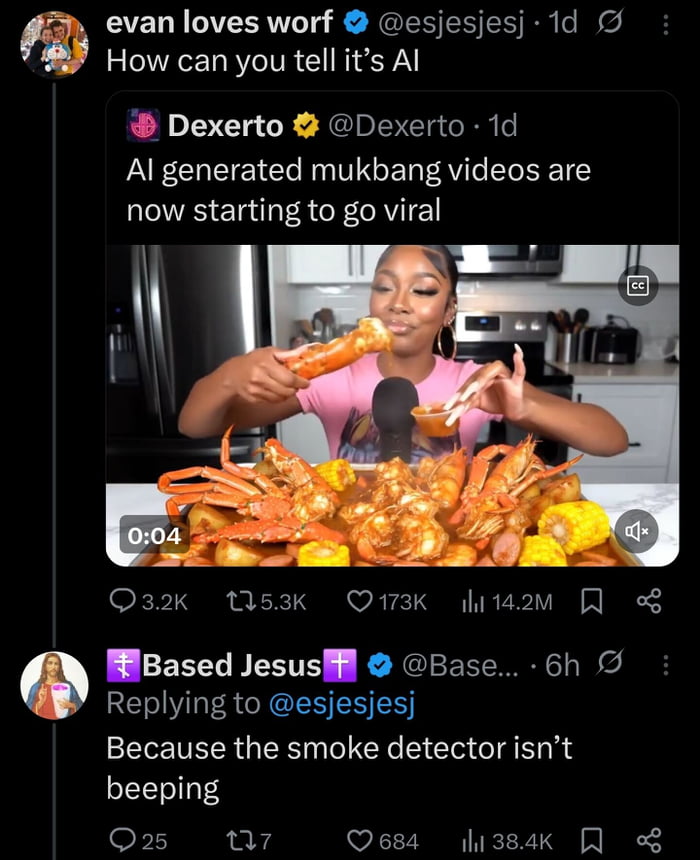Reply to evan loves worf's tweet
Image resolution: width=700 pixels, height=860 pixels.
tap(122, 600)
